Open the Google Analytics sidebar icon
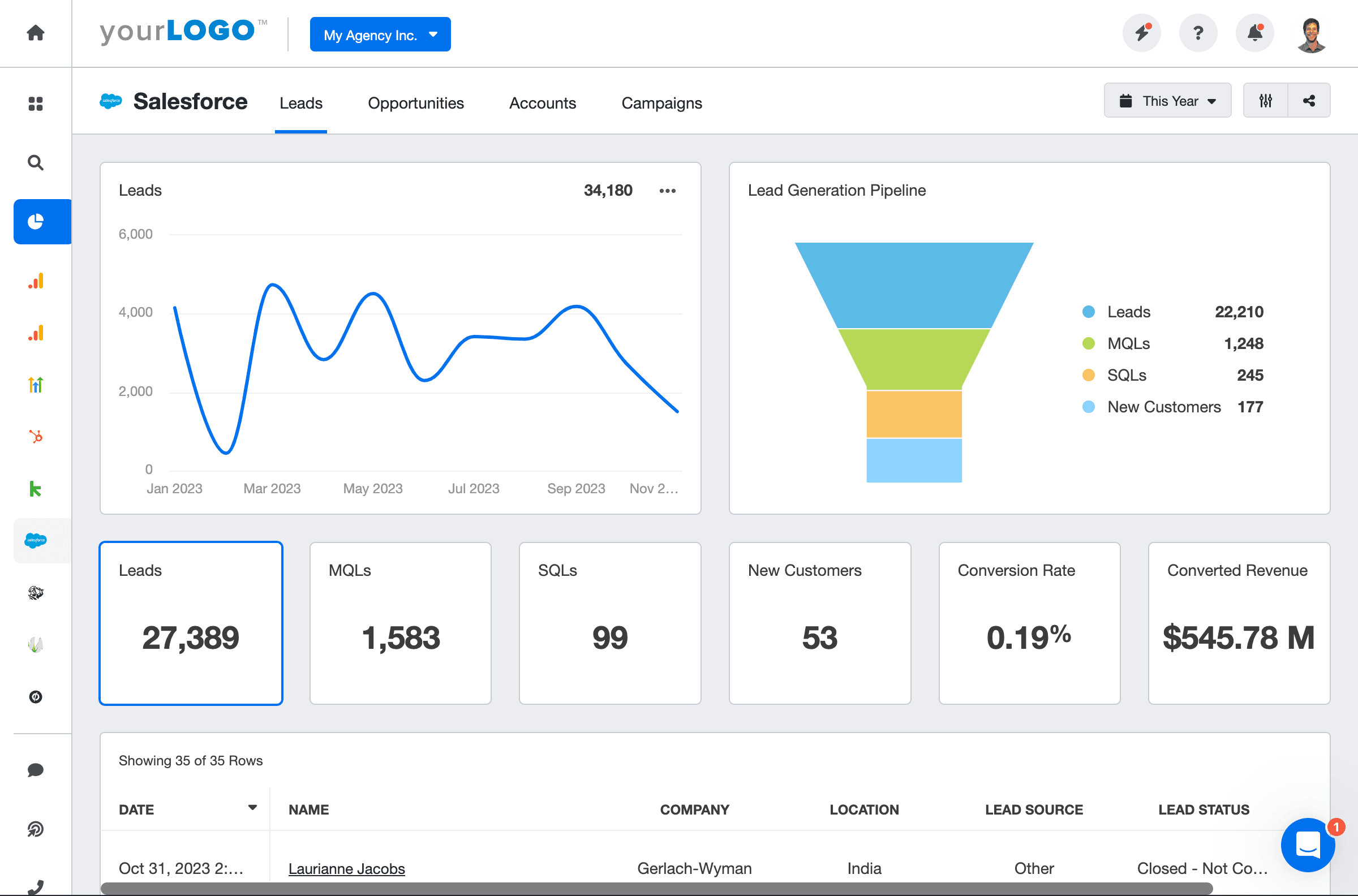This screenshot has width=1358, height=896. click(x=36, y=281)
